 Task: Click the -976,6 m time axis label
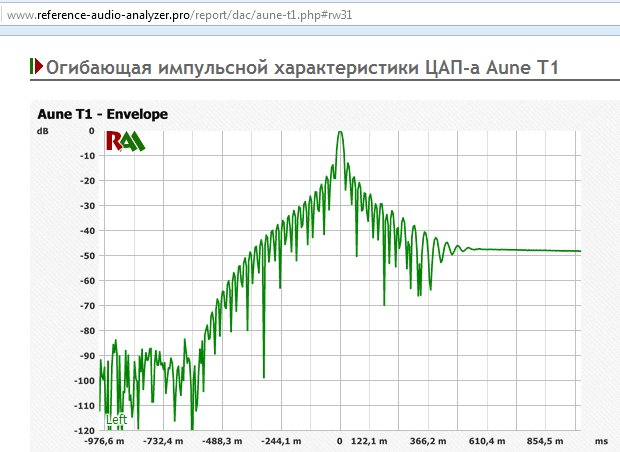(x=104, y=440)
